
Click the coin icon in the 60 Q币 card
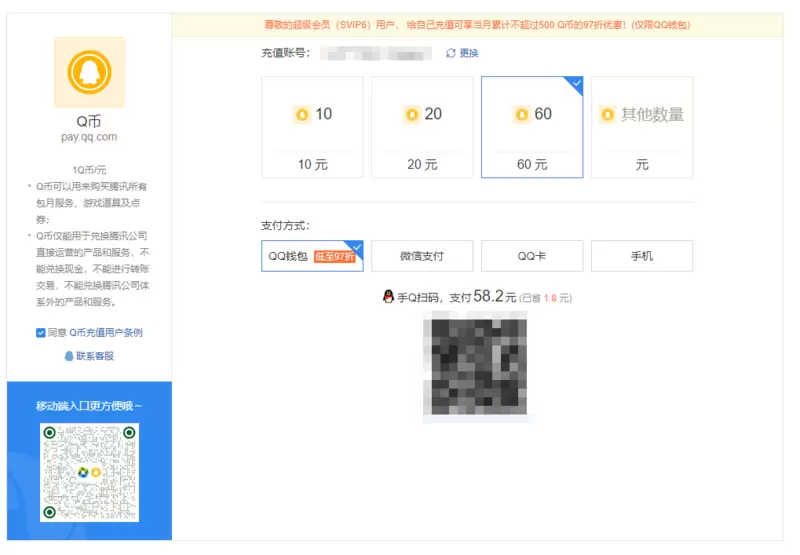click(521, 114)
